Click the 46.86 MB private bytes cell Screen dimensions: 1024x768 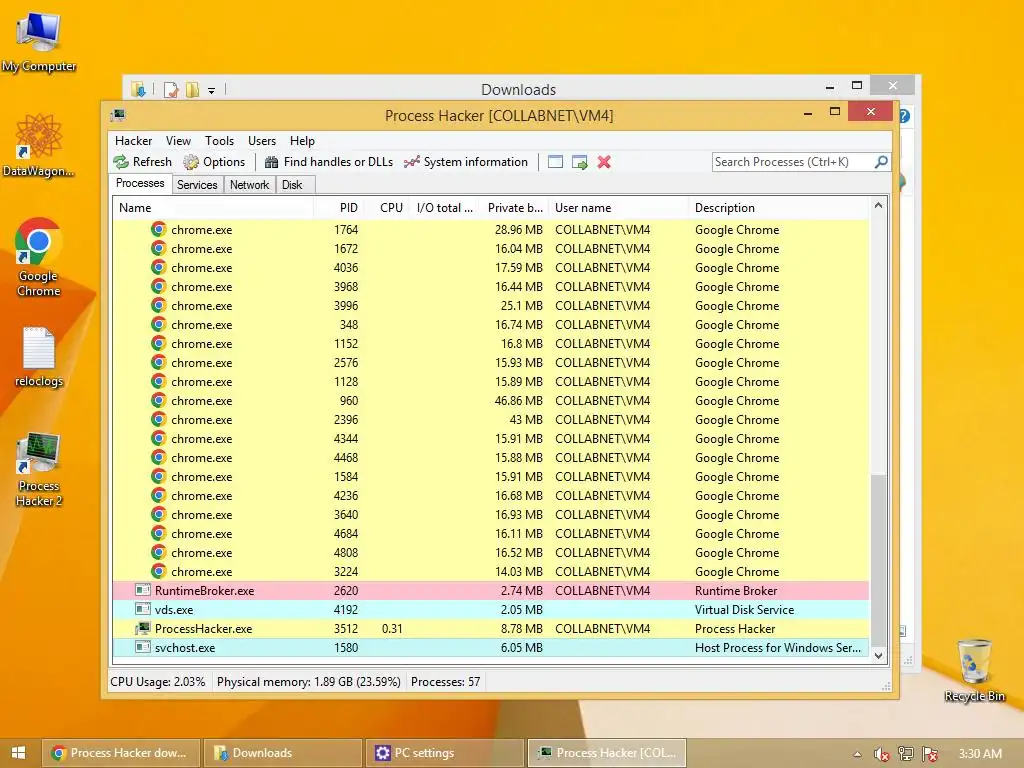[x=519, y=400]
